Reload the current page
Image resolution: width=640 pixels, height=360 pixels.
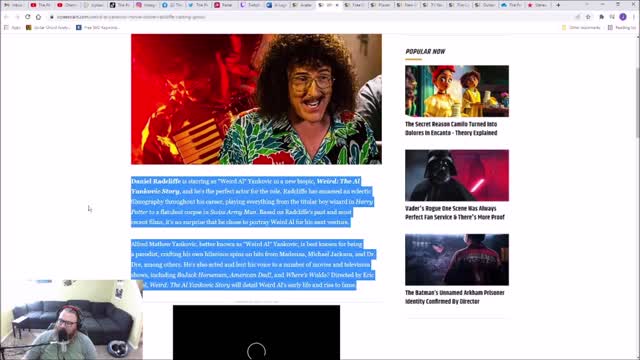[28, 17]
